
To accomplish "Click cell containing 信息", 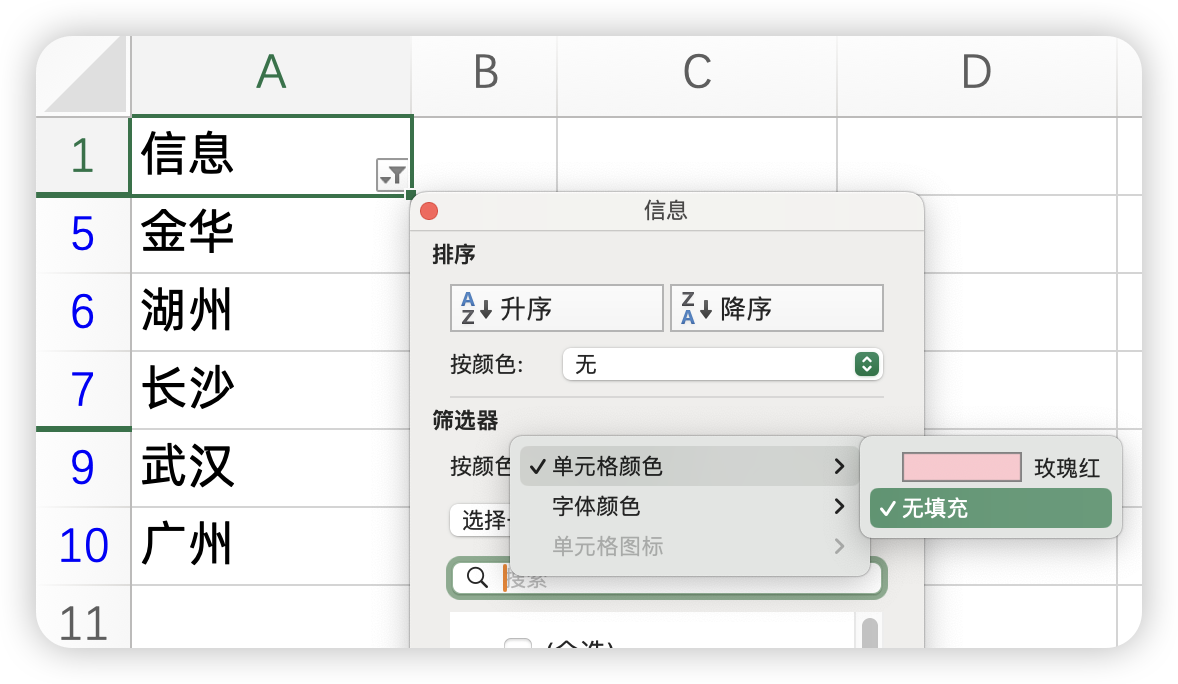I will click(271, 156).
